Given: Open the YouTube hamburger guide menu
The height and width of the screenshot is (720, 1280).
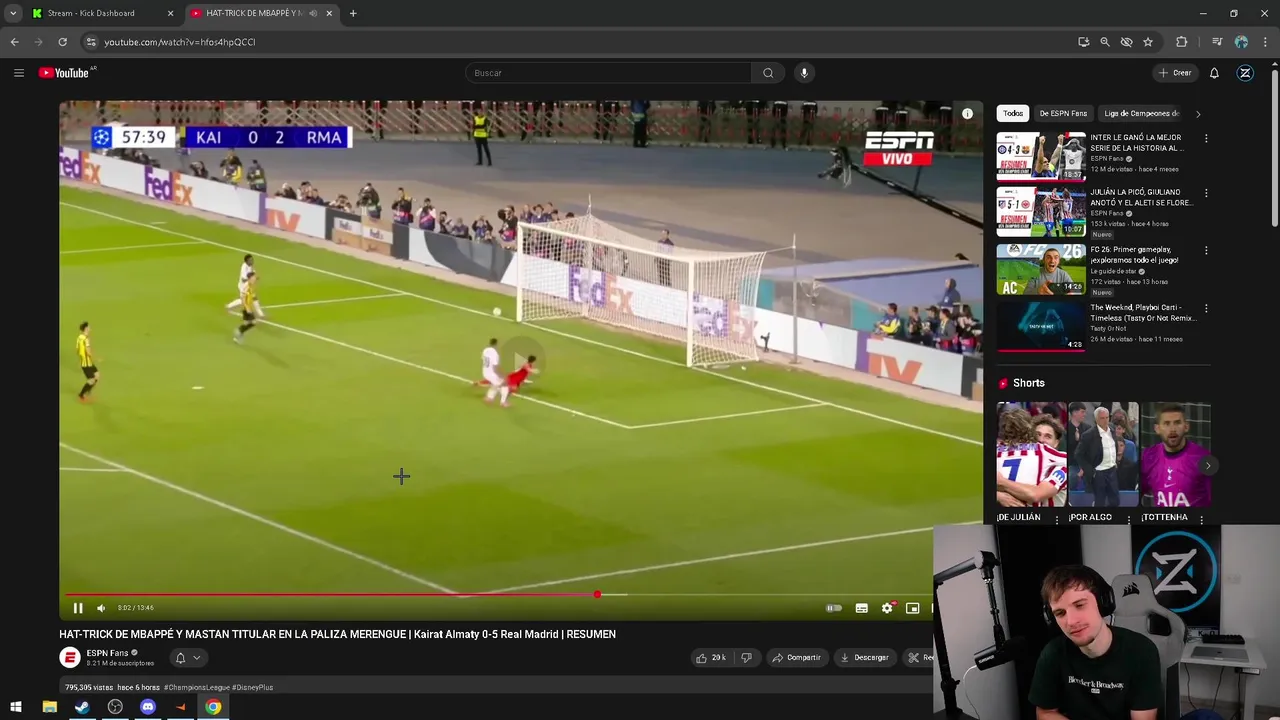Looking at the screenshot, I should (18, 73).
